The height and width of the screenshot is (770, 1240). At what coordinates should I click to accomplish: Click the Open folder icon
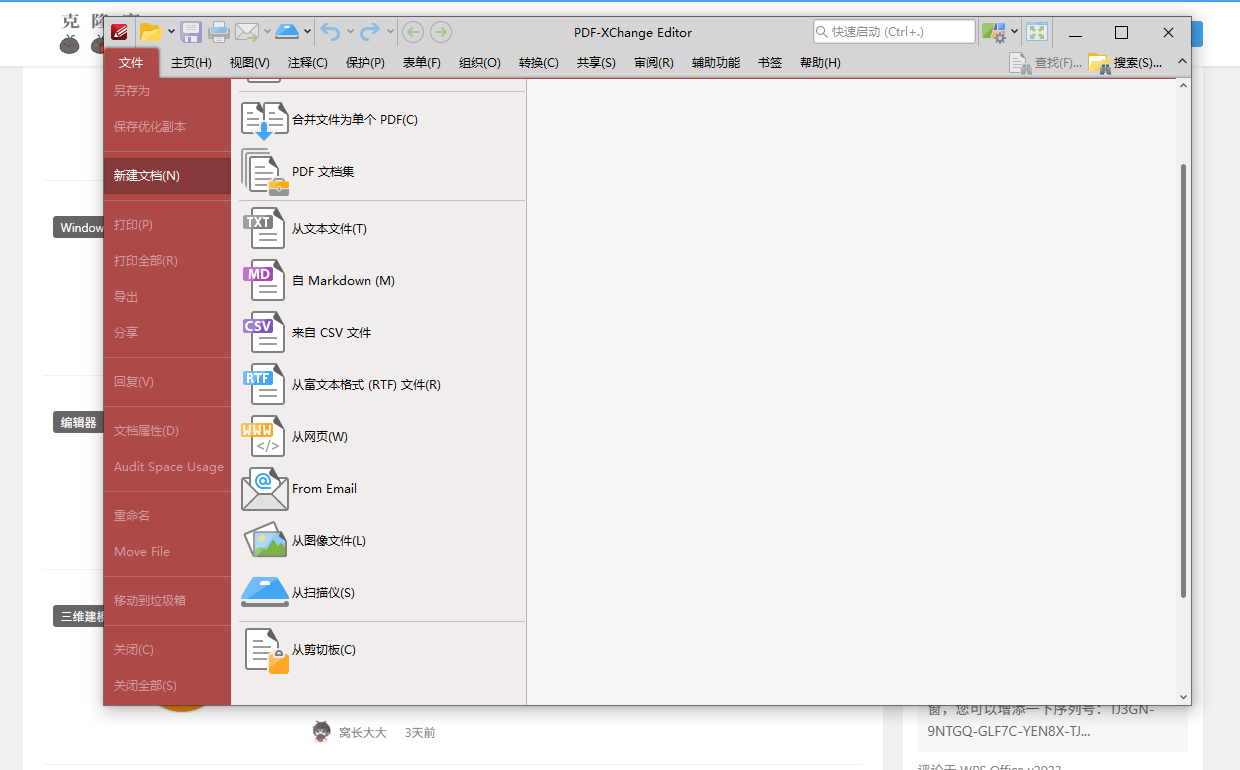(x=150, y=32)
